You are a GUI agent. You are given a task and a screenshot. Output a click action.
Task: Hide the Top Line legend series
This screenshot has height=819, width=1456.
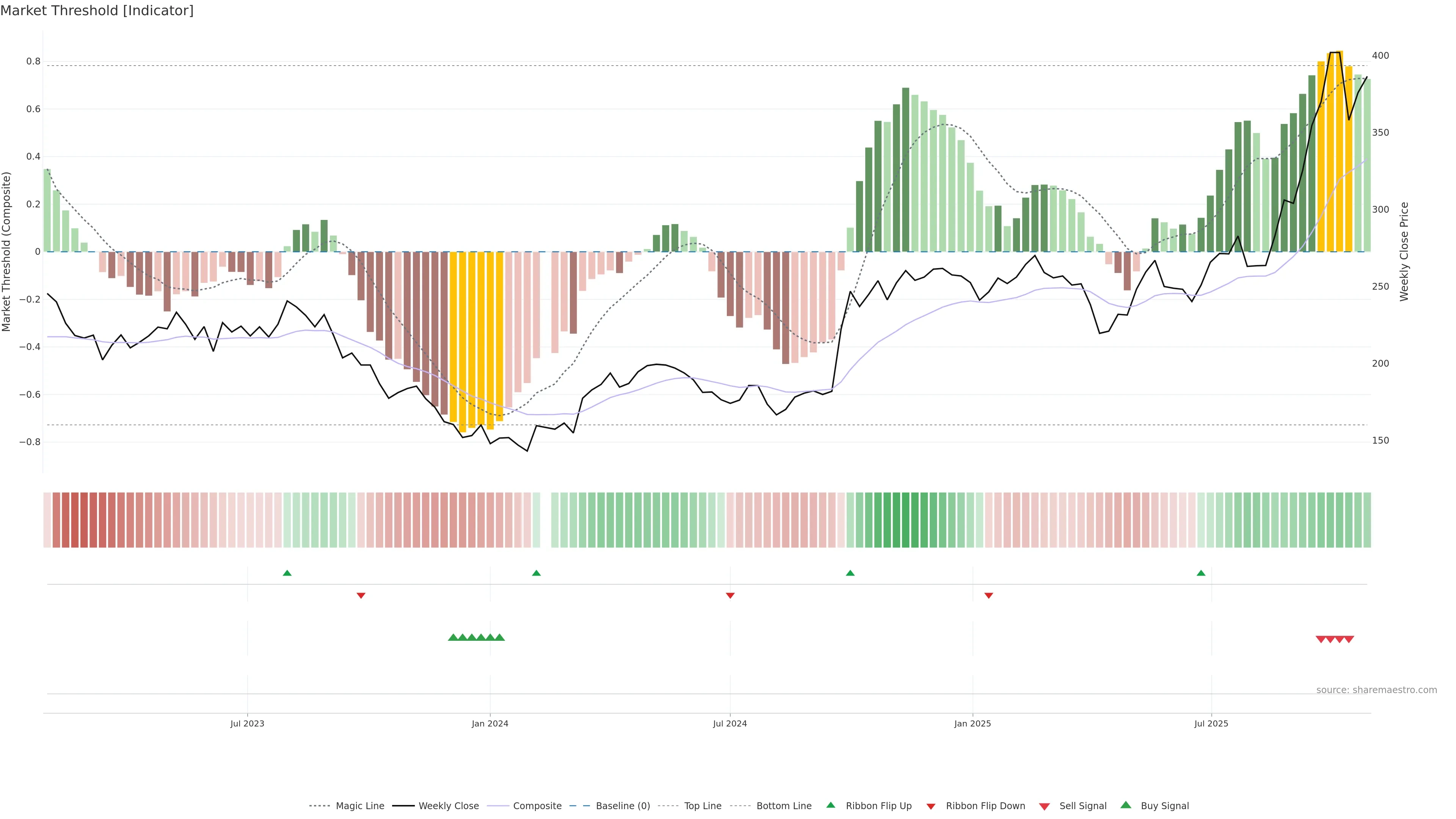coord(703,806)
